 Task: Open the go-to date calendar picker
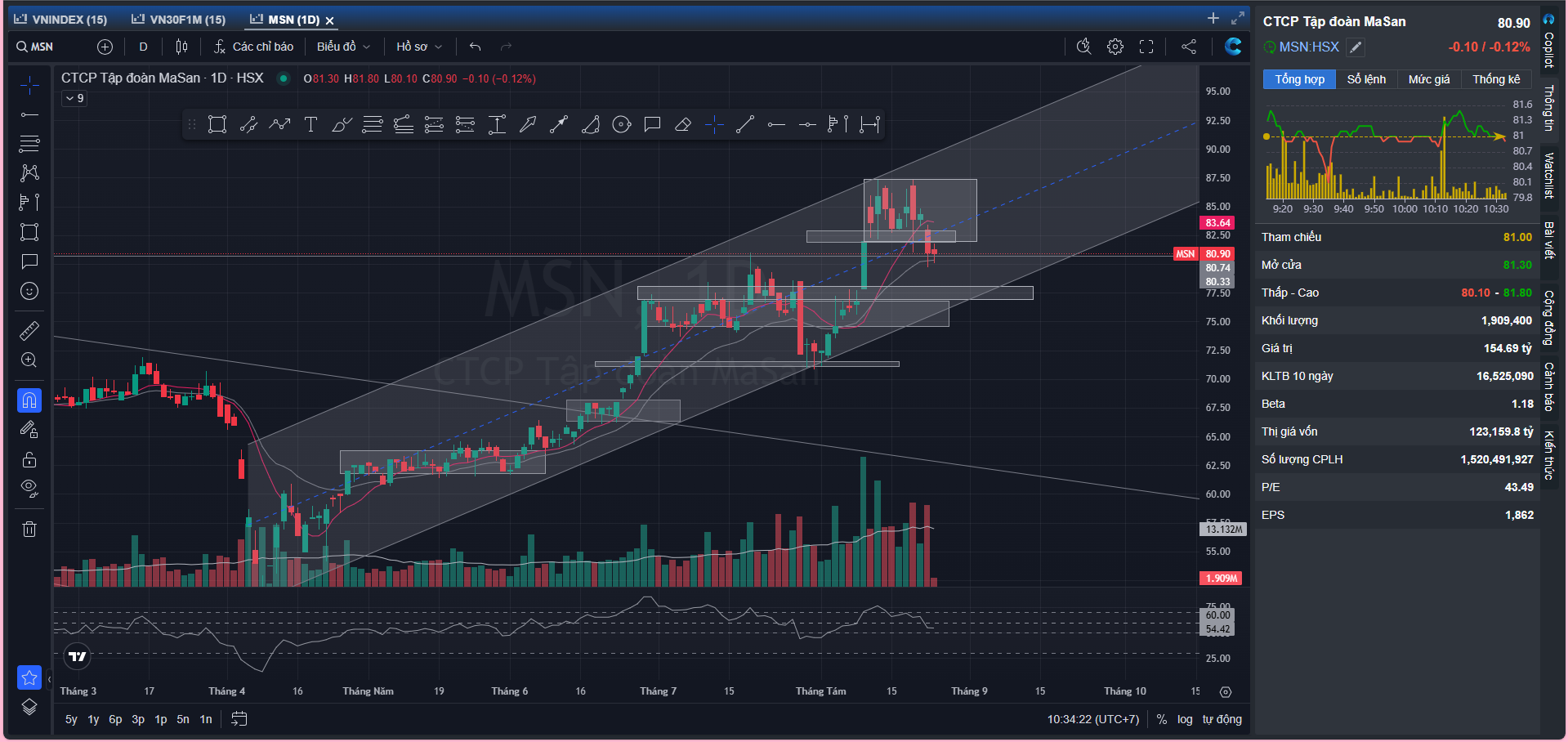pyautogui.click(x=239, y=719)
